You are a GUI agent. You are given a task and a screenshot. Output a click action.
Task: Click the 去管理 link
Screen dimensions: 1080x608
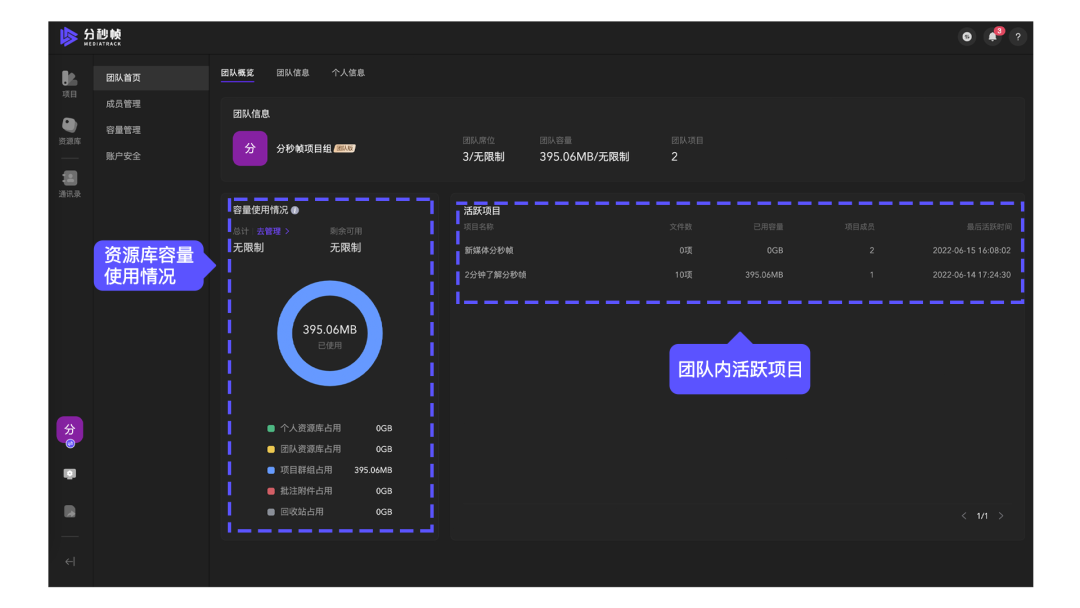click(269, 231)
